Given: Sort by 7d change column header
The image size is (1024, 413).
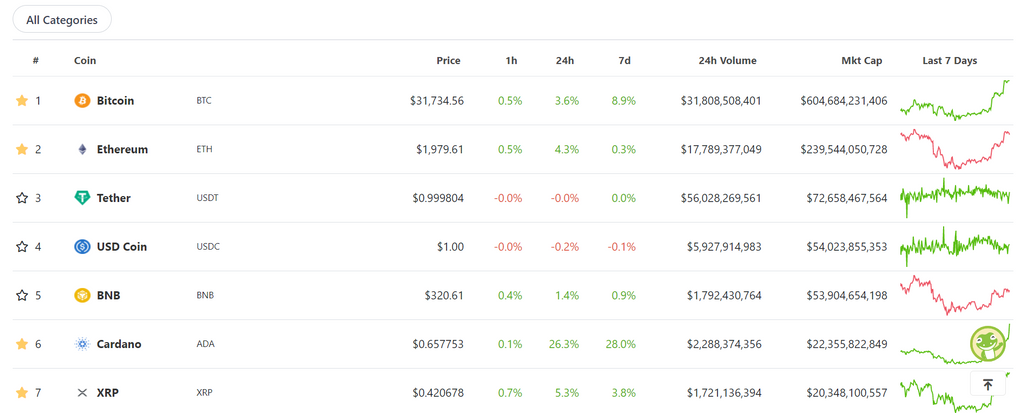Looking at the screenshot, I should click(624, 61).
